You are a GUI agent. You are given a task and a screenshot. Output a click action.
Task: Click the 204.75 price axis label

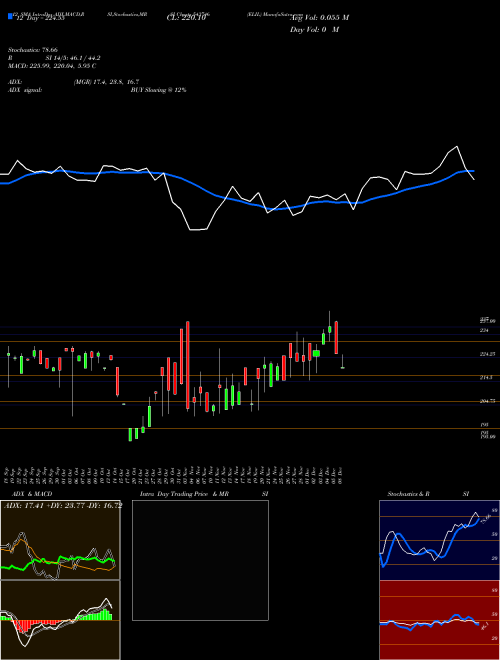click(x=487, y=401)
